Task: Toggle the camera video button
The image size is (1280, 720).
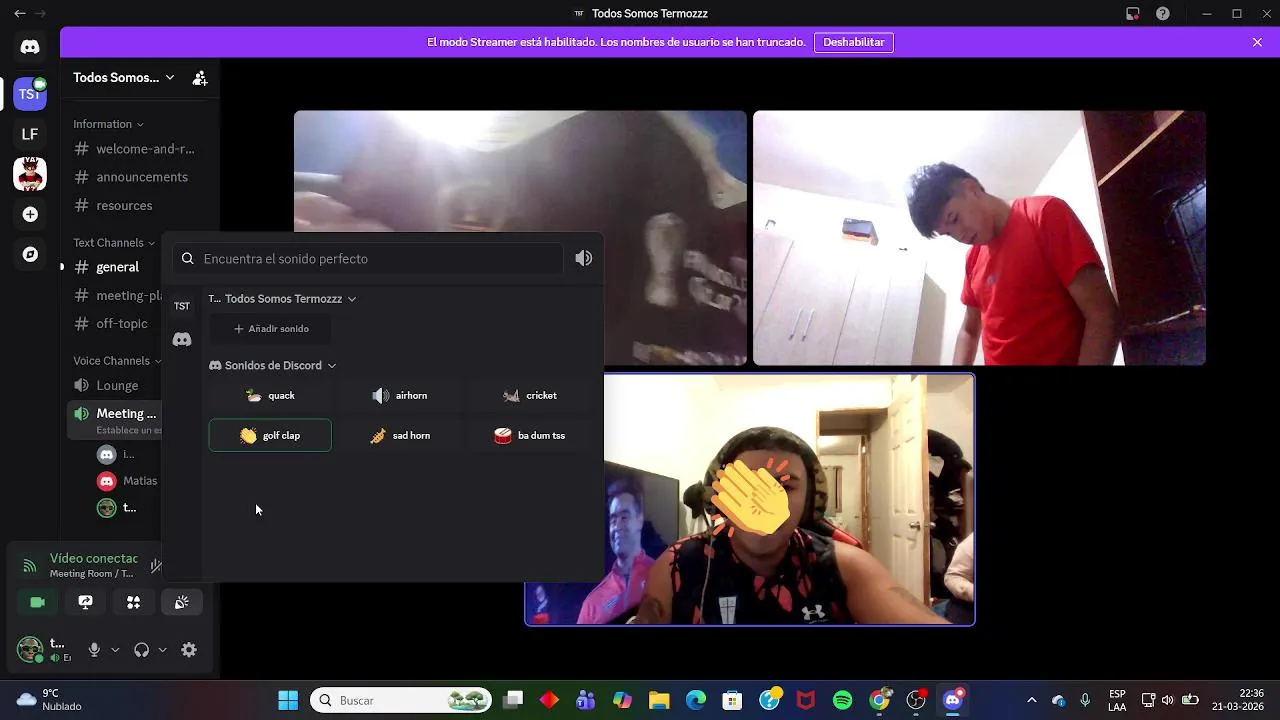Action: point(38,602)
